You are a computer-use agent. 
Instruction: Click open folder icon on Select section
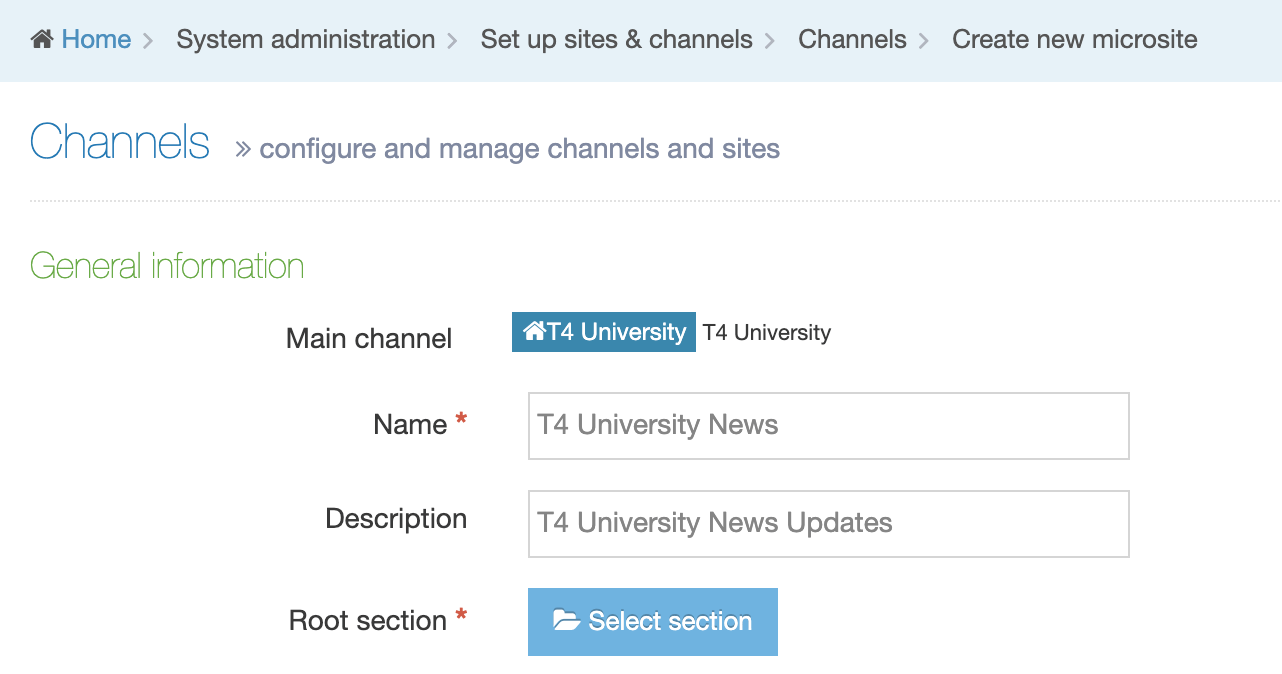(566, 621)
